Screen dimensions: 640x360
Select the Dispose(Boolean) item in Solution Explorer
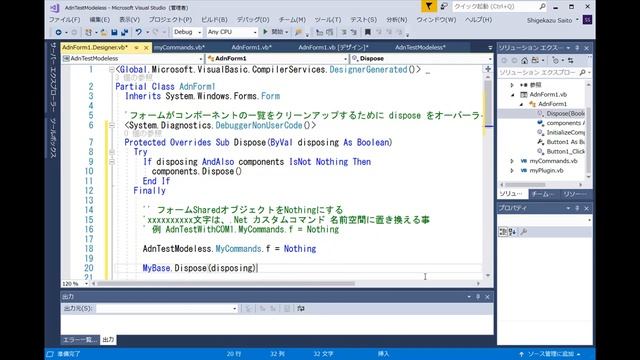[x=565, y=113]
